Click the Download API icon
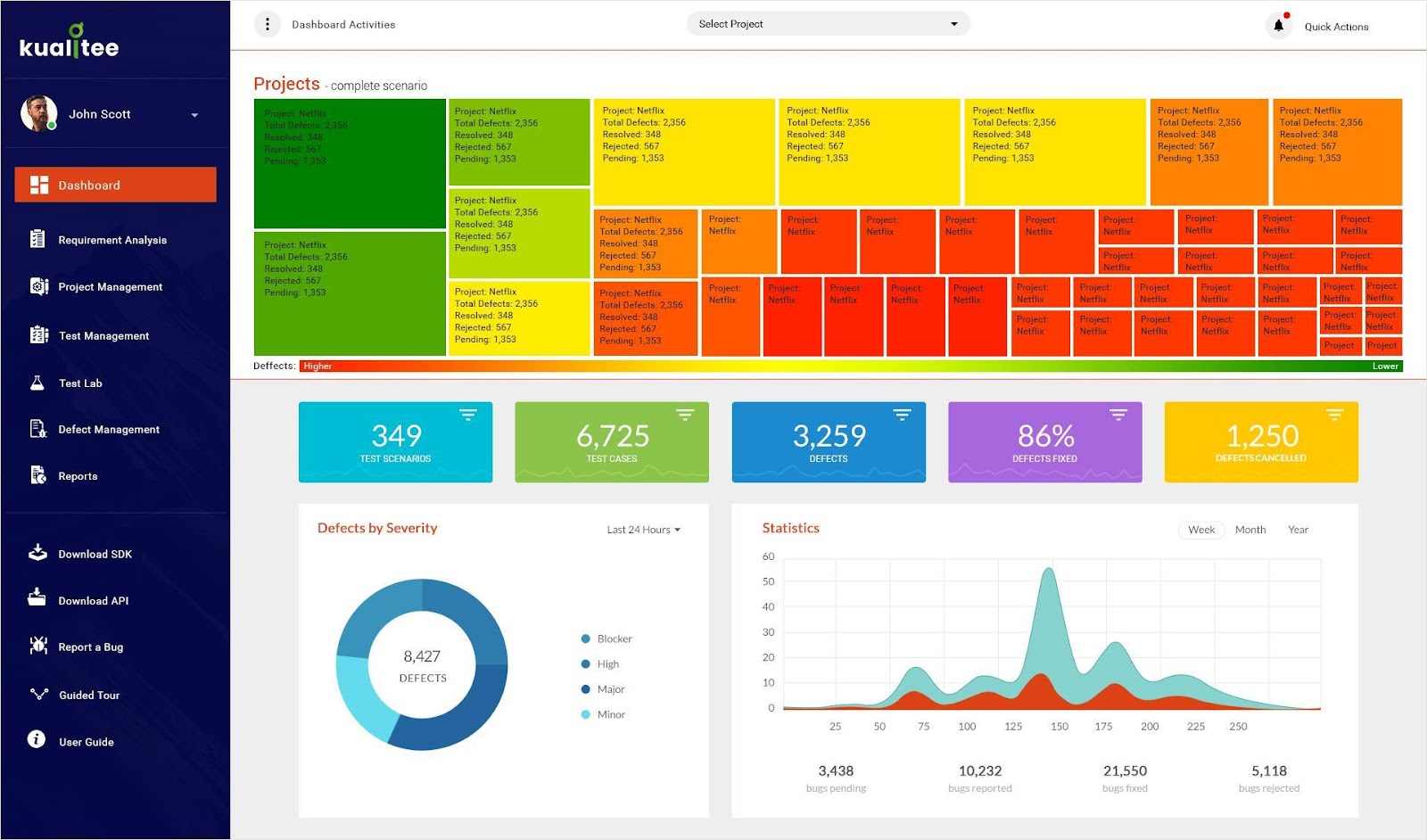 click(37, 598)
